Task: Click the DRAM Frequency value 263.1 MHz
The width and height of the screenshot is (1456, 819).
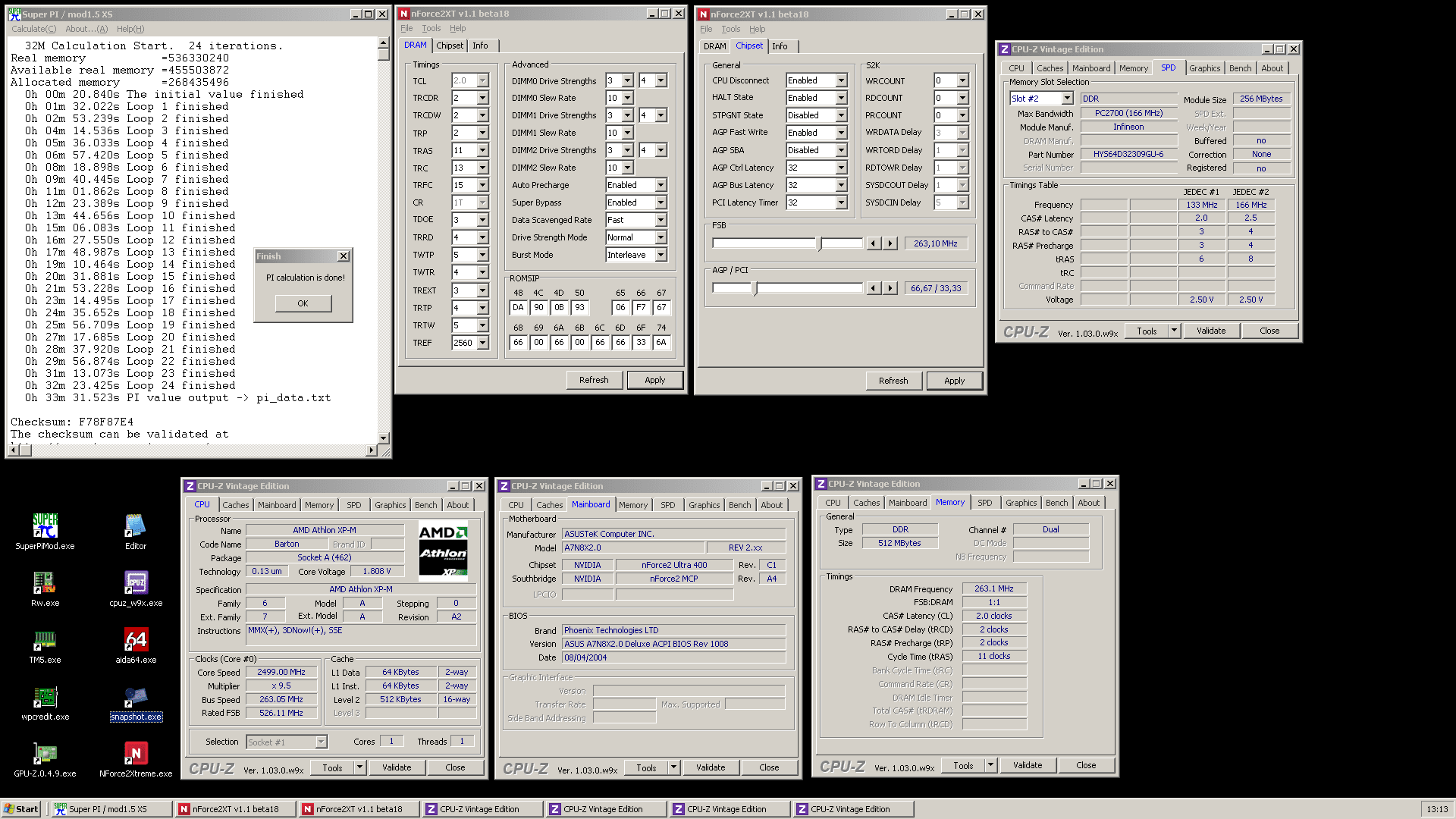Action: coord(993,588)
